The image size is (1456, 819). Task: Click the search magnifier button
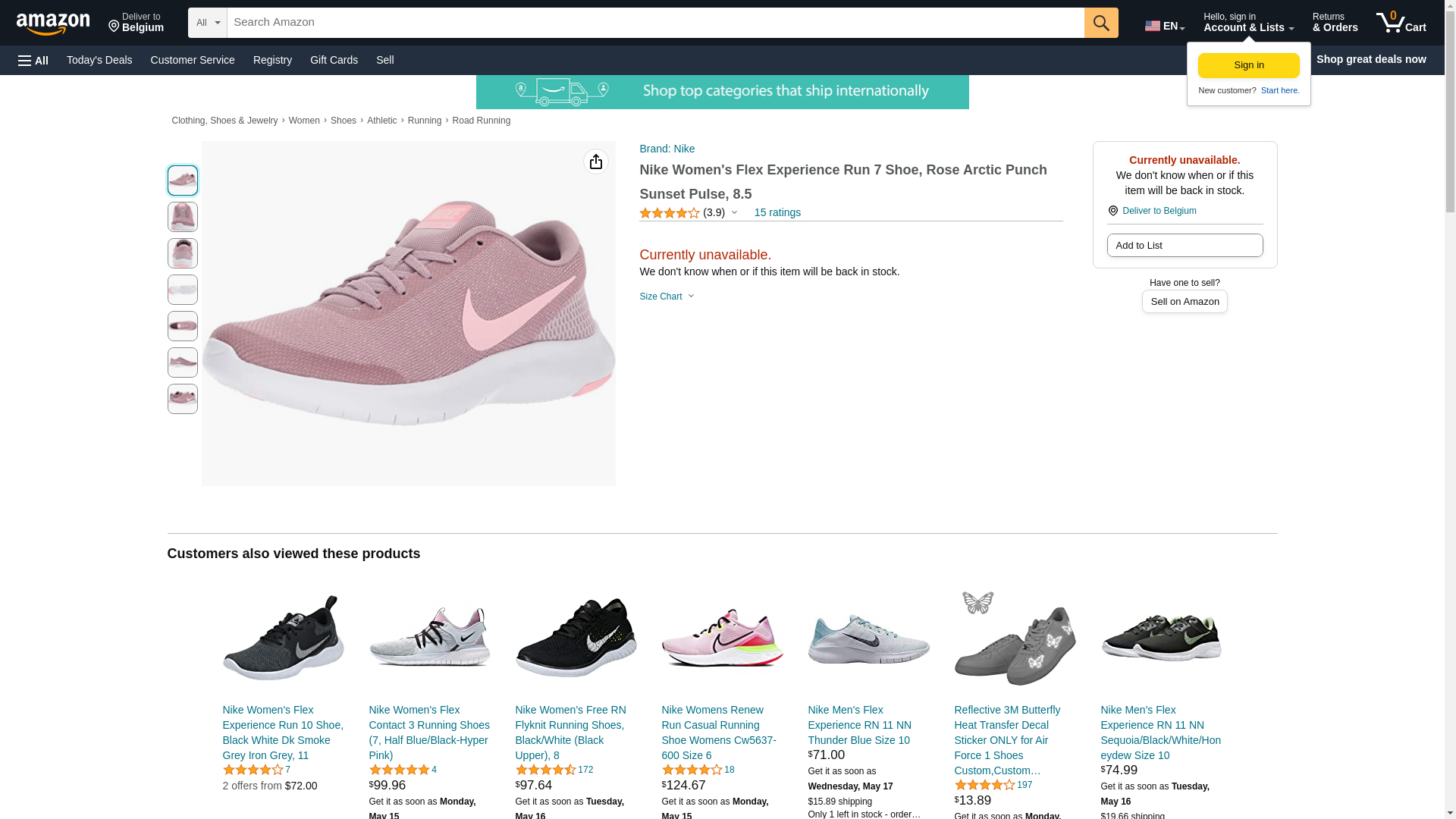(x=1100, y=23)
